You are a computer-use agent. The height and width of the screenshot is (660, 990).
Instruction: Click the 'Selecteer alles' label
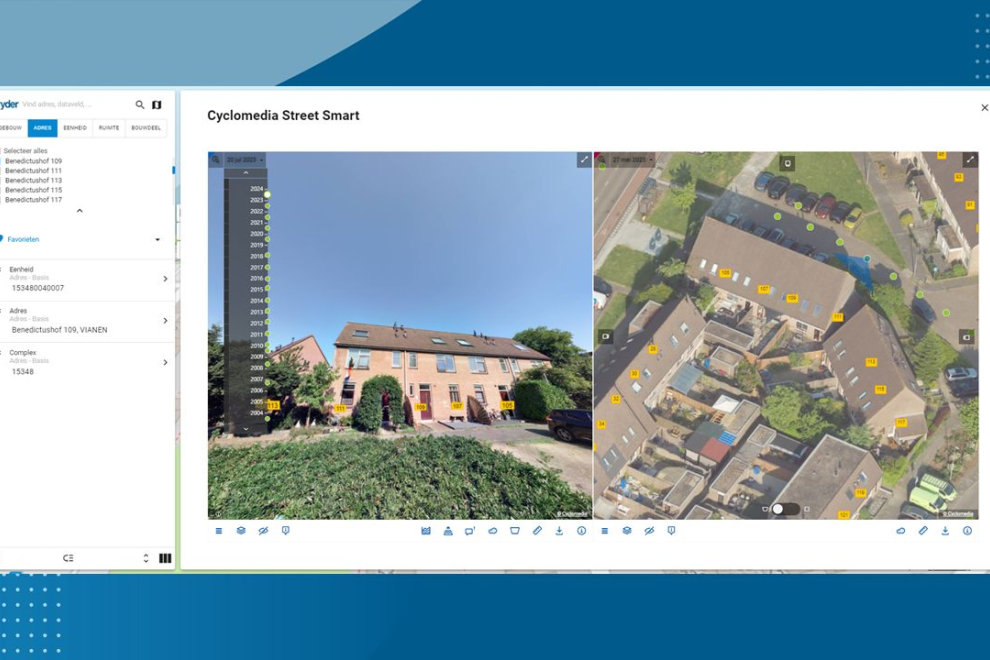pos(25,151)
